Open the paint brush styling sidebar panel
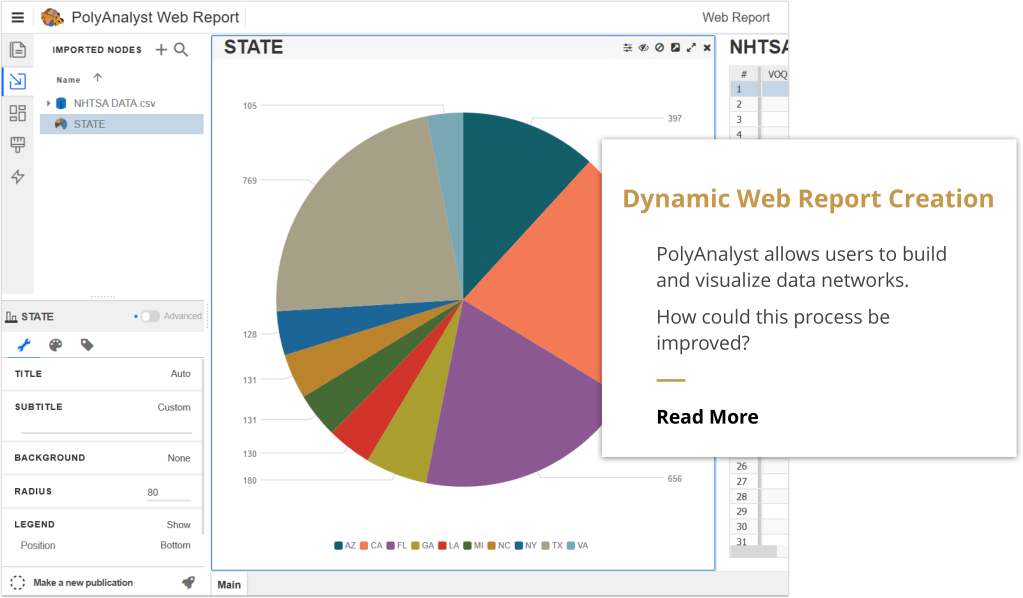 (x=17, y=145)
